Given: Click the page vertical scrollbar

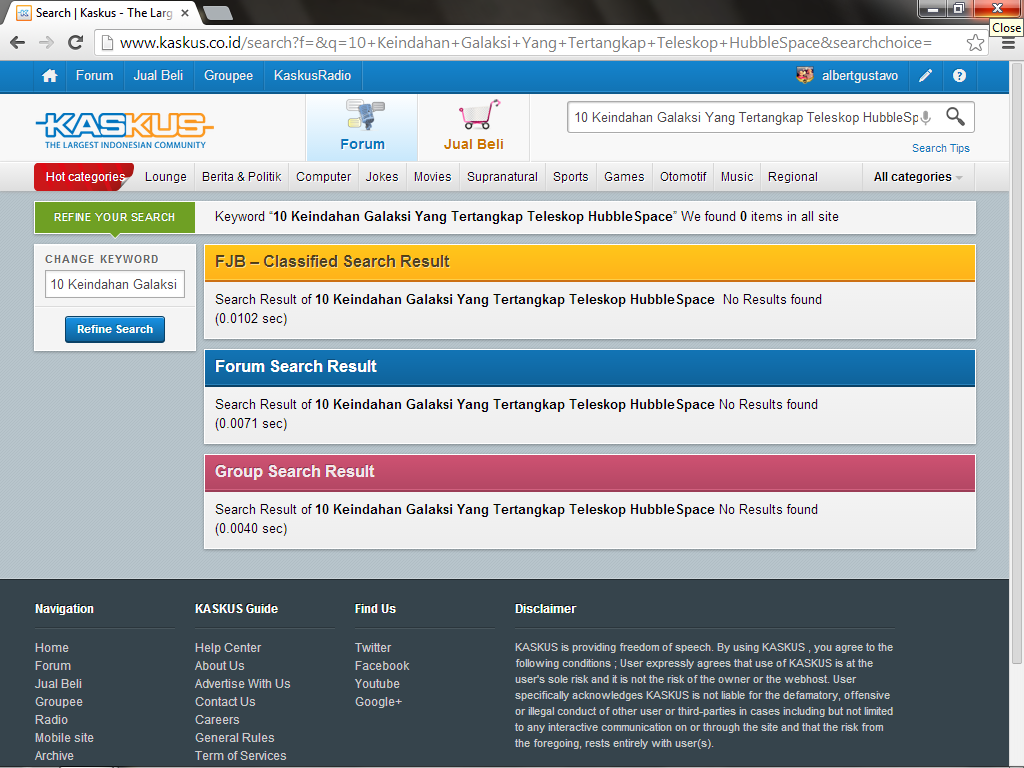Looking at the screenshot, I should (x=1017, y=366).
